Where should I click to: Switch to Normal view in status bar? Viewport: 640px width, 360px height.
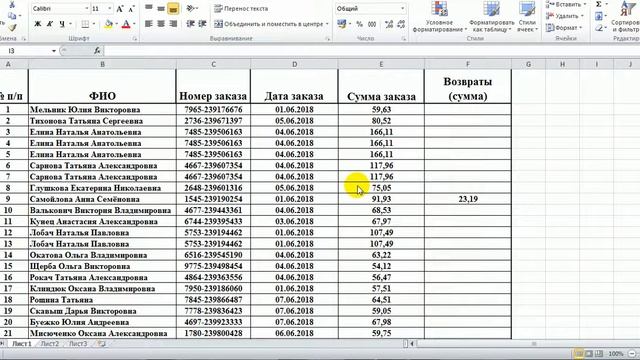pos(579,353)
